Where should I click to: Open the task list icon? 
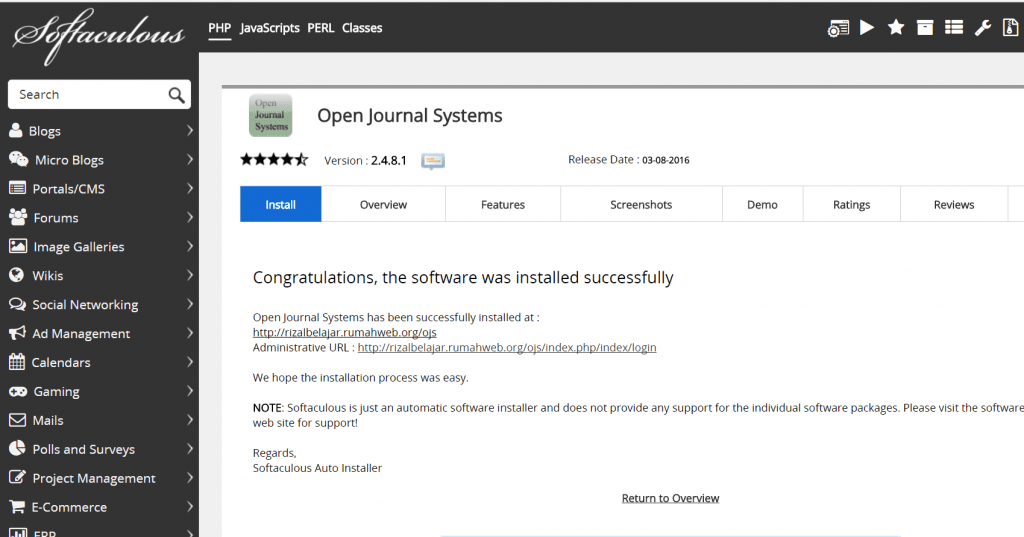pyautogui.click(x=954, y=27)
